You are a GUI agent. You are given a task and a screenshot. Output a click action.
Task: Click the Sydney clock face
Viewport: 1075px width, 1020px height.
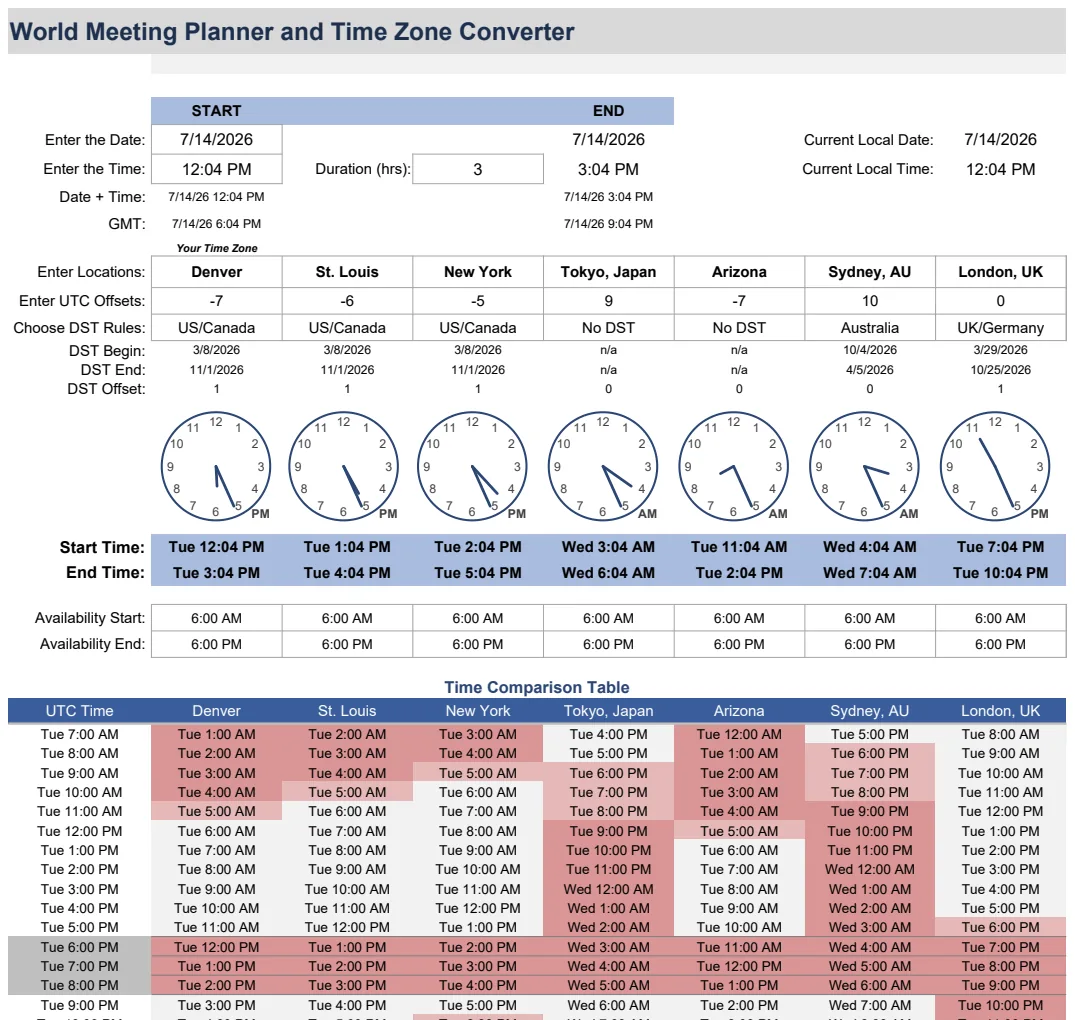[865, 466]
